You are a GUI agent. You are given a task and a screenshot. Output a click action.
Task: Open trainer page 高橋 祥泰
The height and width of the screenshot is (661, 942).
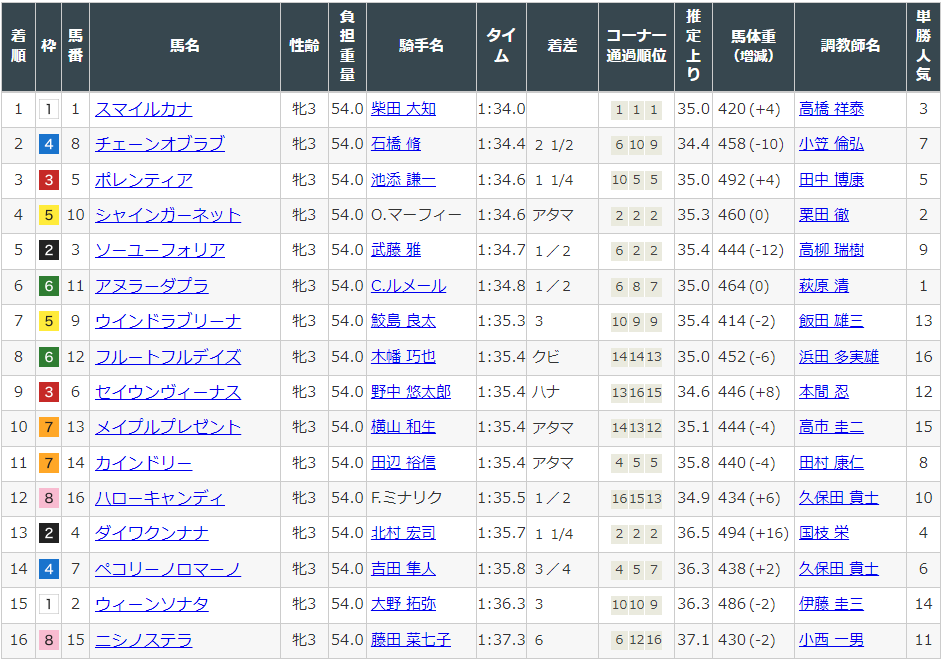coord(831,109)
